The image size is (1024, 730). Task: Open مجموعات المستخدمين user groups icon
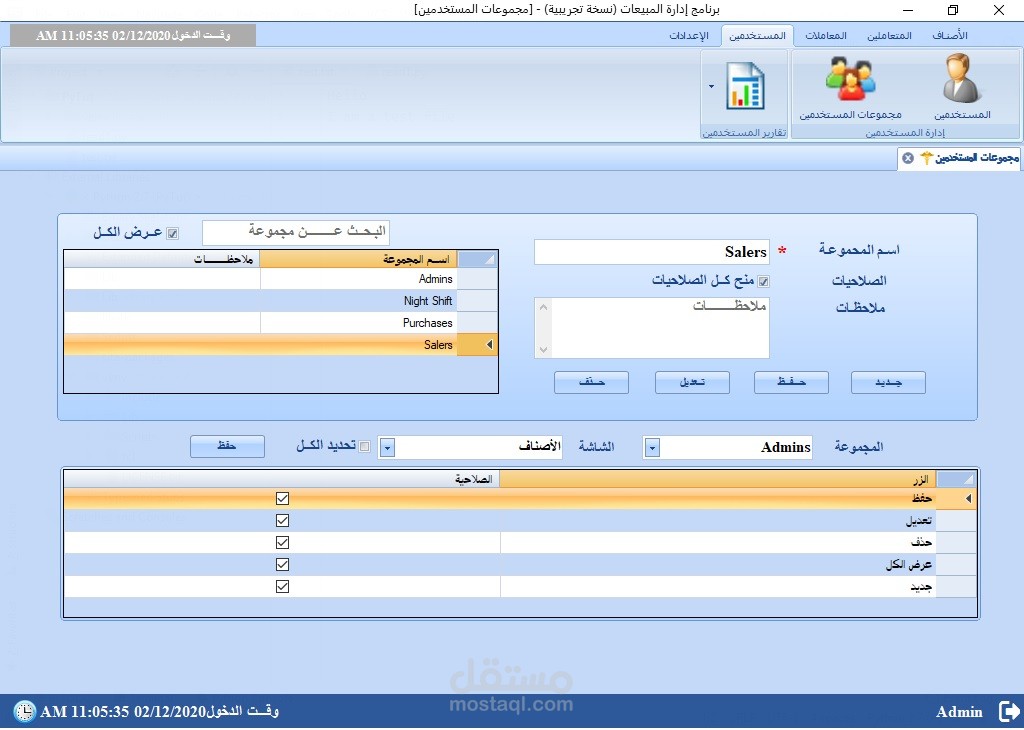pyautogui.click(x=850, y=86)
